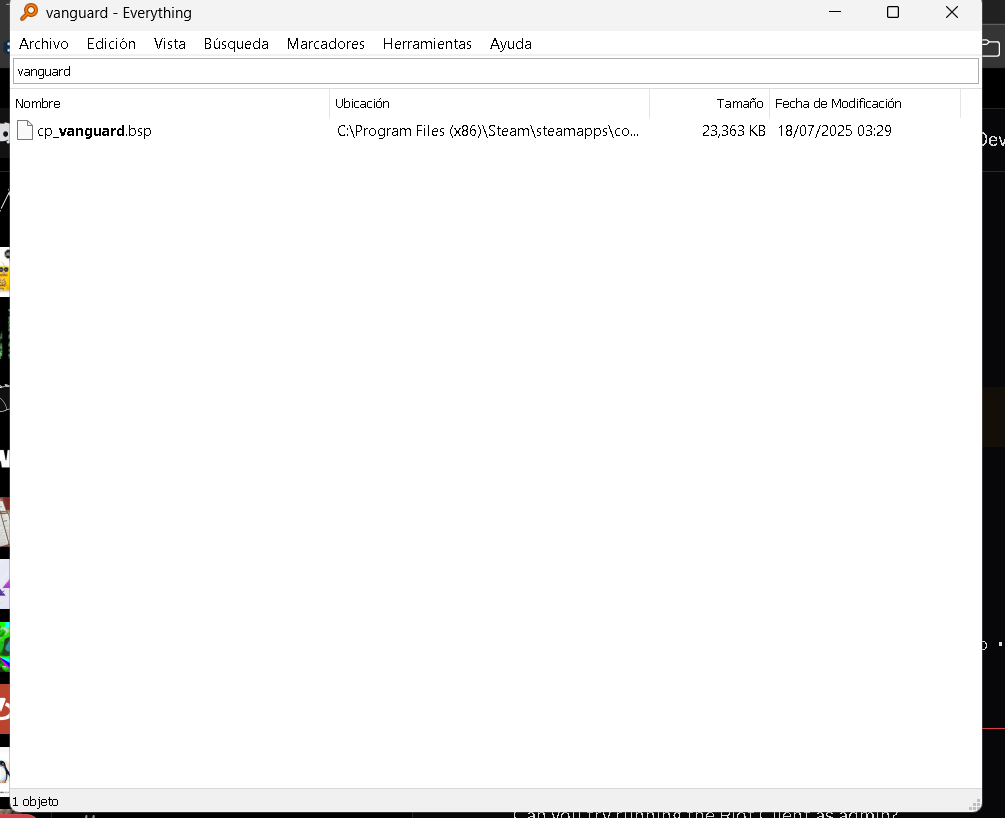Open the Búsqueda menu
Image resolution: width=1005 pixels, height=818 pixels.
click(236, 44)
